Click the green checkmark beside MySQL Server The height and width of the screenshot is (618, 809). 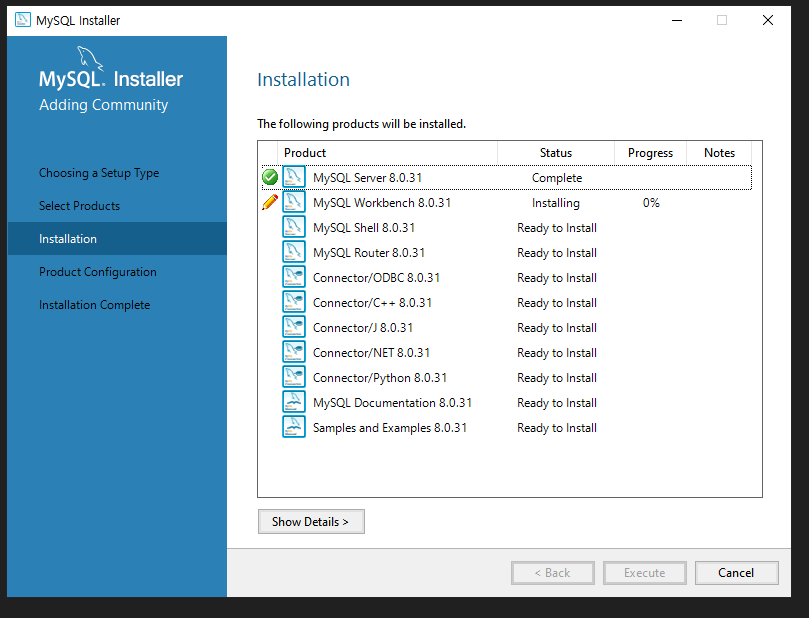coord(270,177)
